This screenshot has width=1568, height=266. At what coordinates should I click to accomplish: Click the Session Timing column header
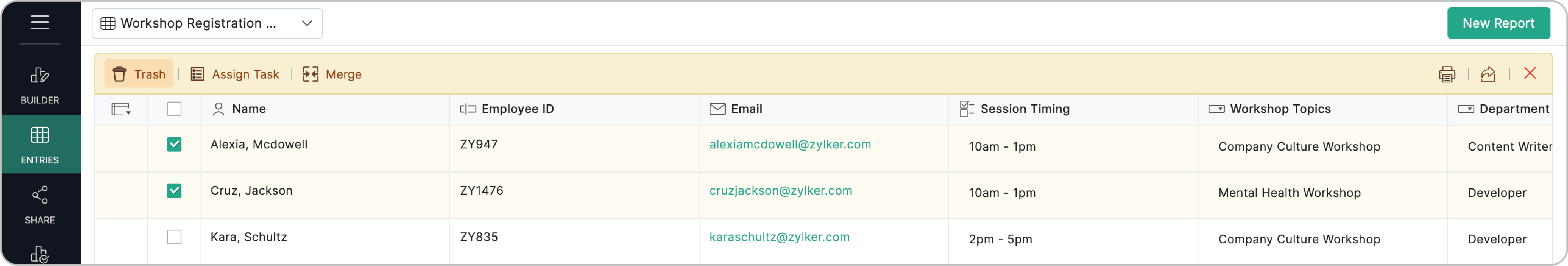pyautogui.click(x=1025, y=109)
